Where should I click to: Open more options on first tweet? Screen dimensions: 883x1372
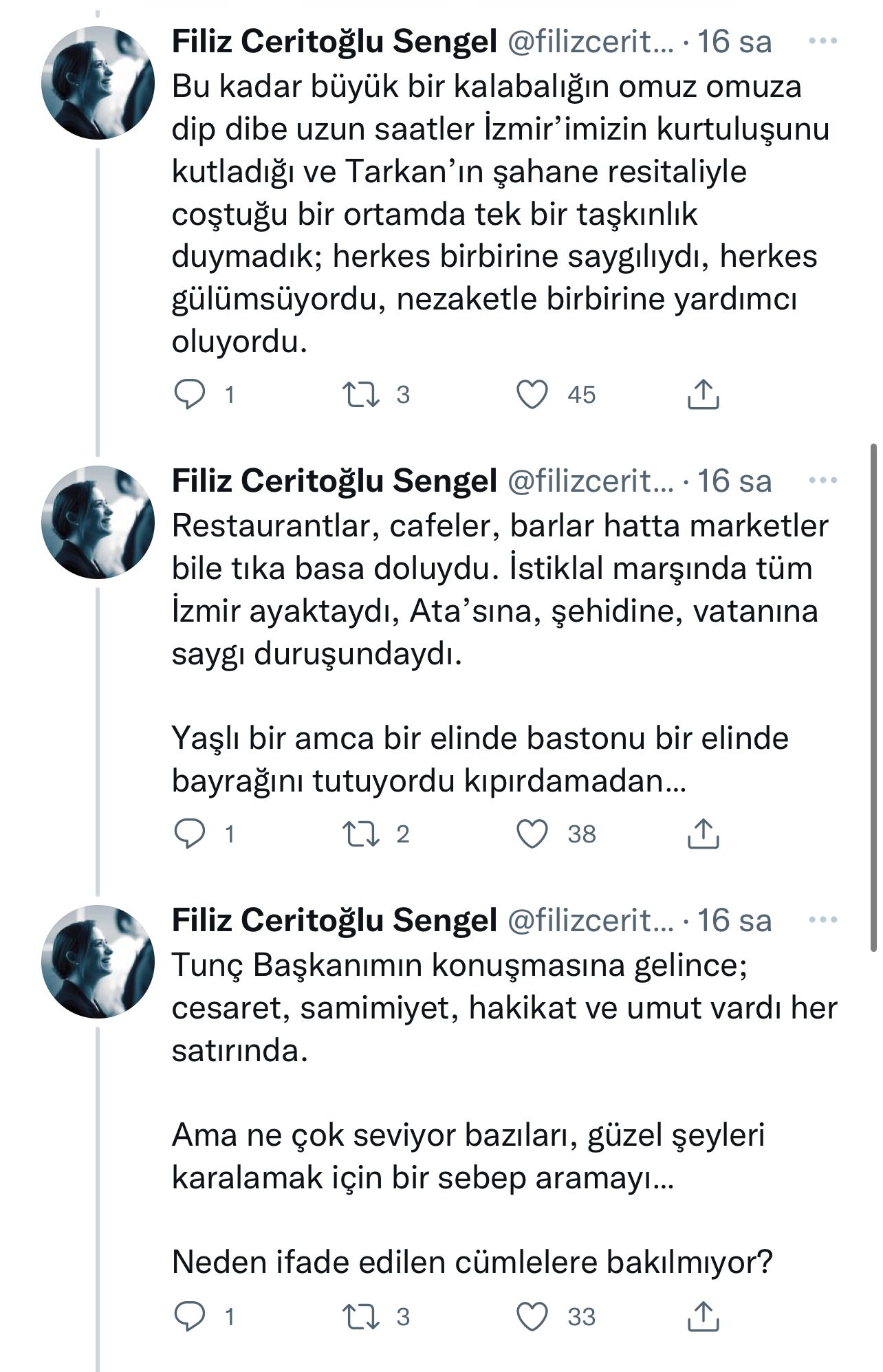(822, 42)
